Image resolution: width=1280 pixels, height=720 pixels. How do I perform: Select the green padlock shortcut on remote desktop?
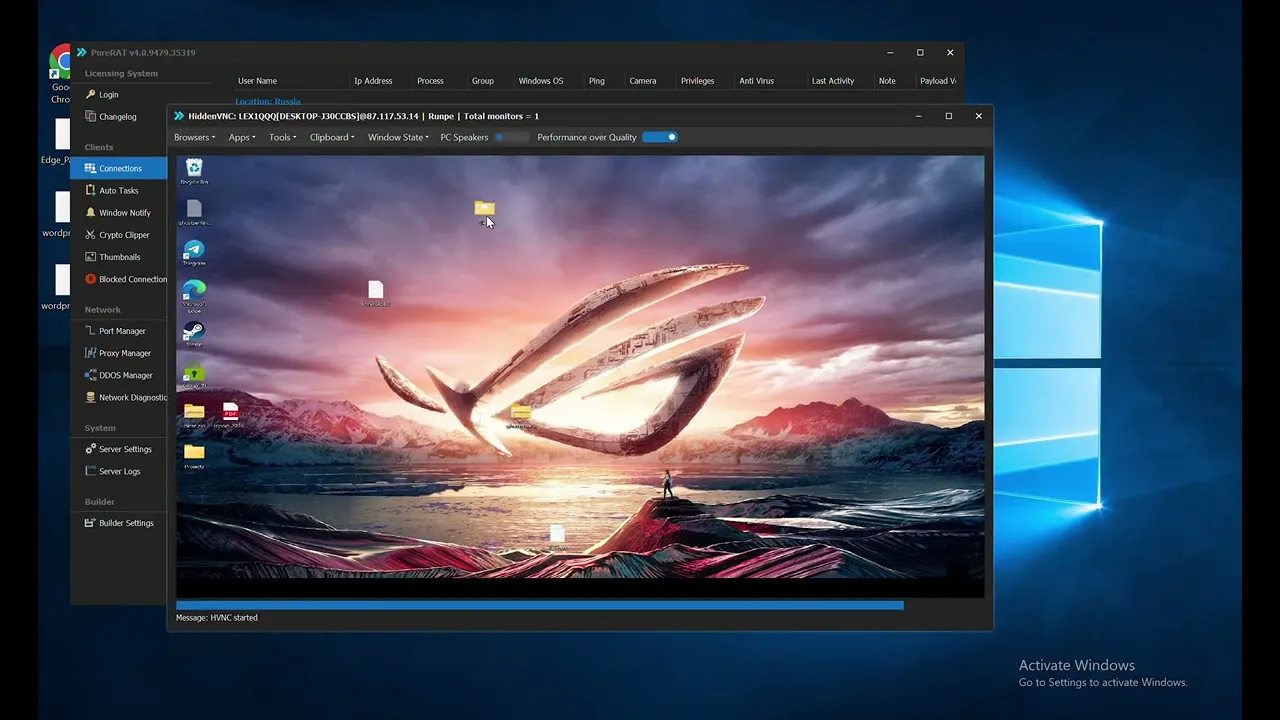(x=194, y=372)
